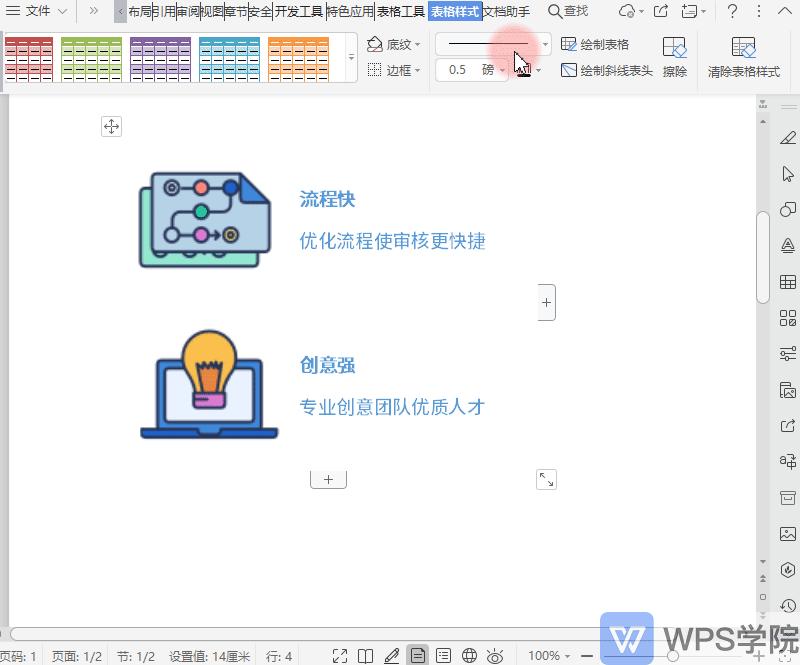Click the 文档助手 tab button
Screen dimensions: 800x665
[509, 11]
